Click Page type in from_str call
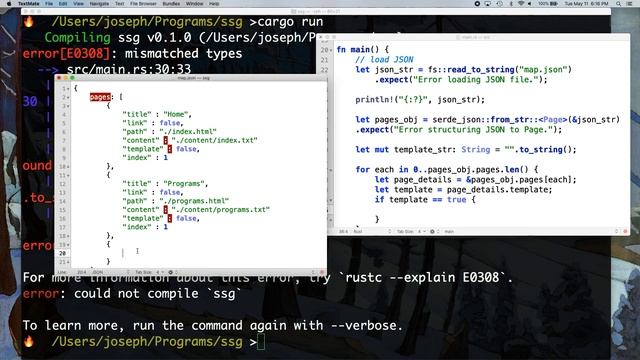 553,120
